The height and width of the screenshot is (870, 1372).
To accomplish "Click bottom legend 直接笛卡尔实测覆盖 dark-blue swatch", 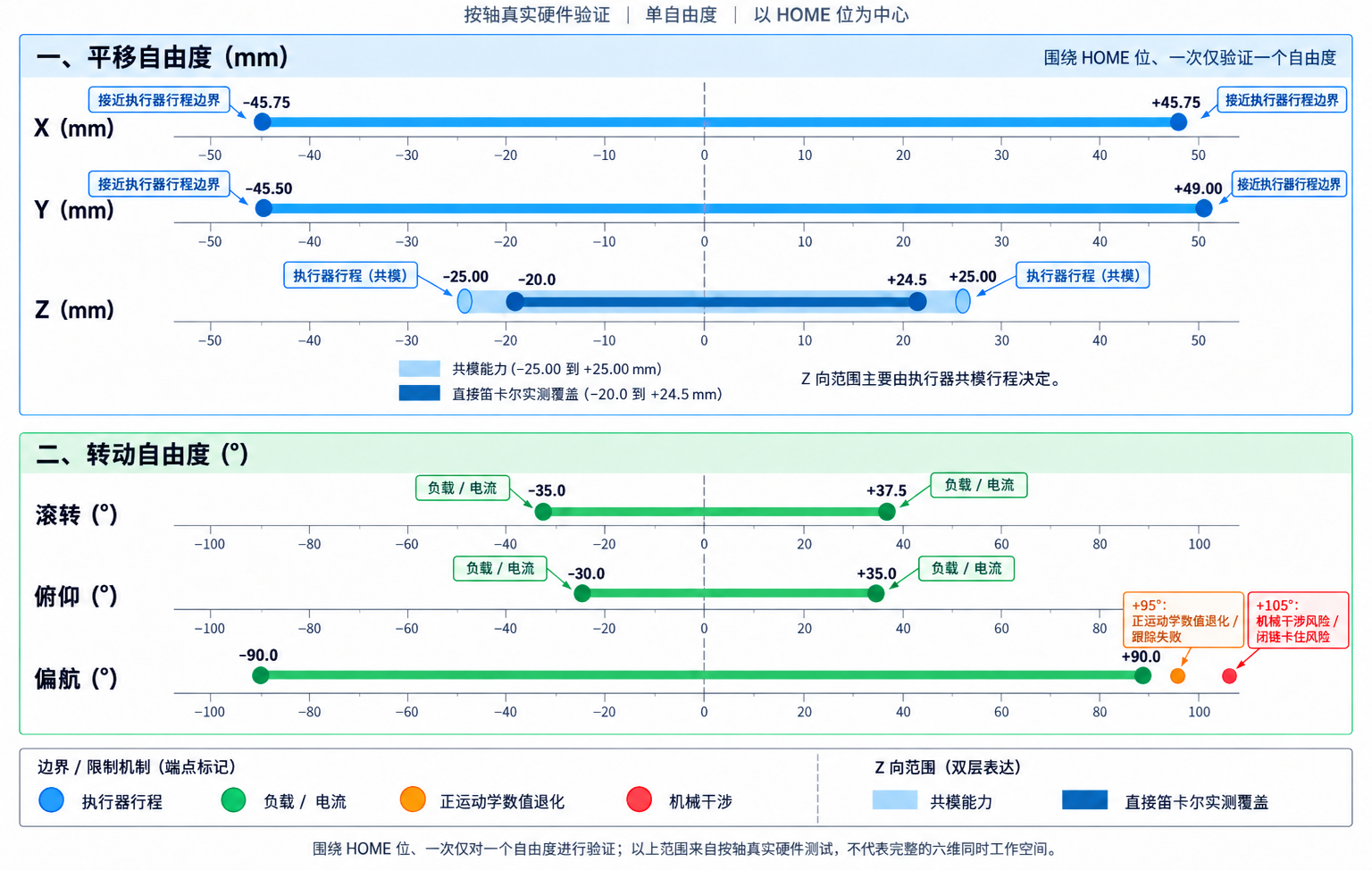I will (x=1084, y=799).
